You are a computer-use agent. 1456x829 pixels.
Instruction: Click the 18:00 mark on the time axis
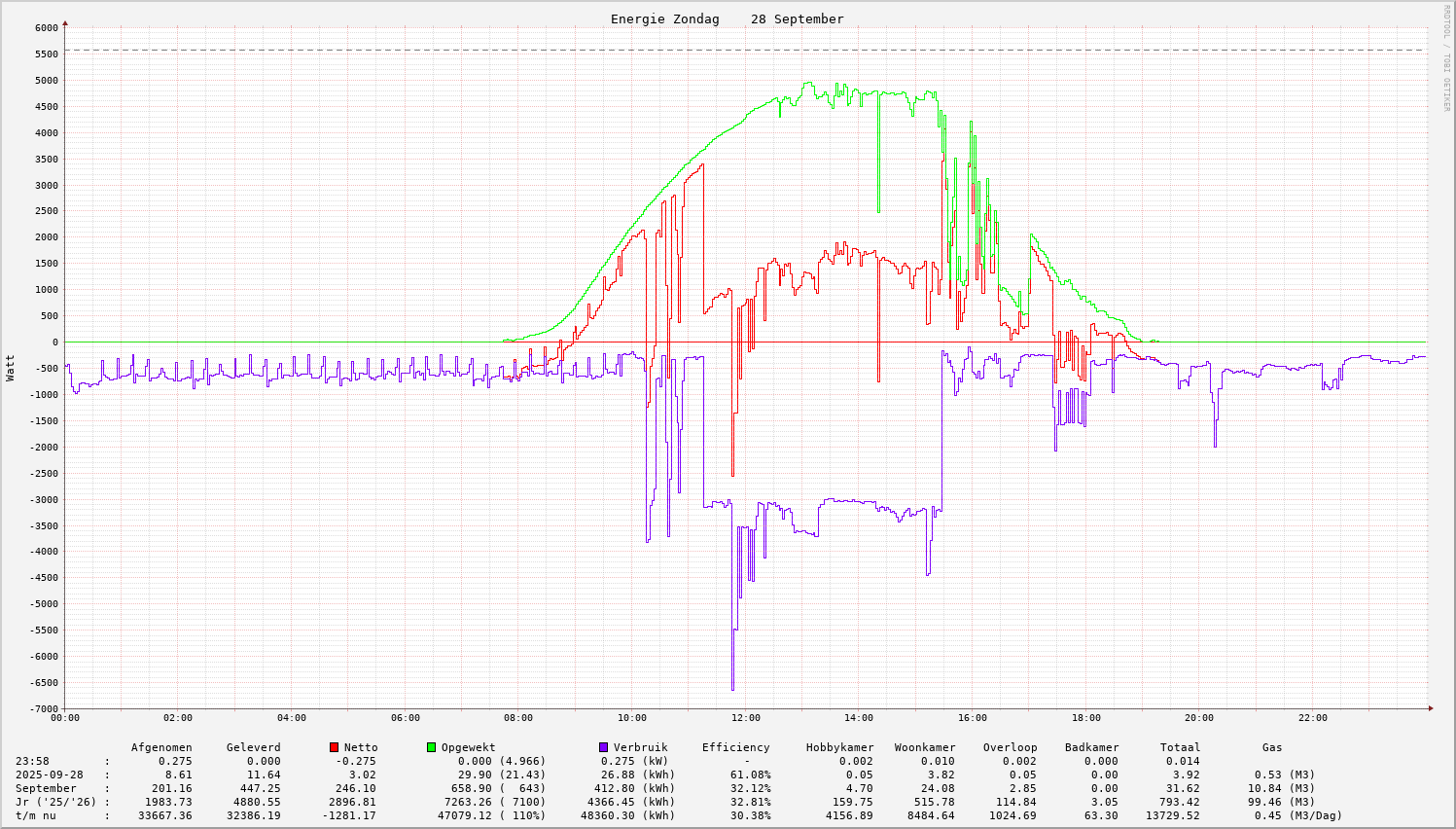tap(1086, 718)
